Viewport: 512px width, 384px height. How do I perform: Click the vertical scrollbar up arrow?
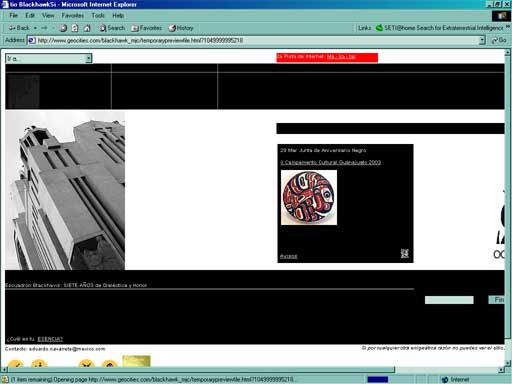(x=508, y=53)
